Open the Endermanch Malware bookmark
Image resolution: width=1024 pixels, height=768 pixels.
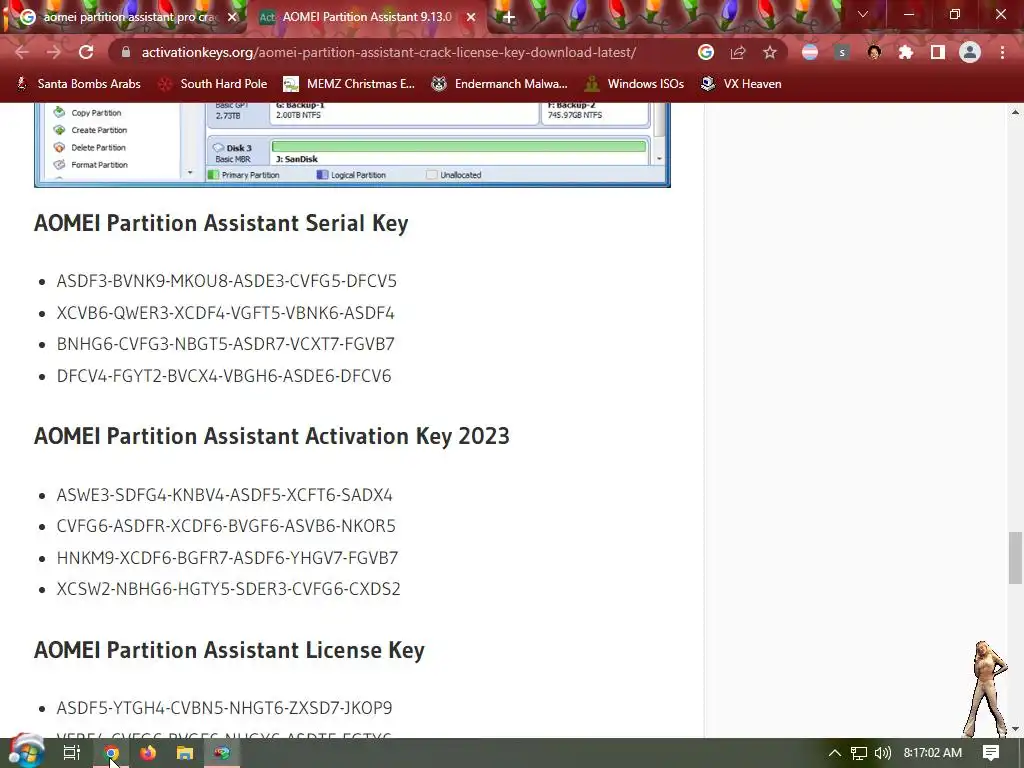point(500,84)
